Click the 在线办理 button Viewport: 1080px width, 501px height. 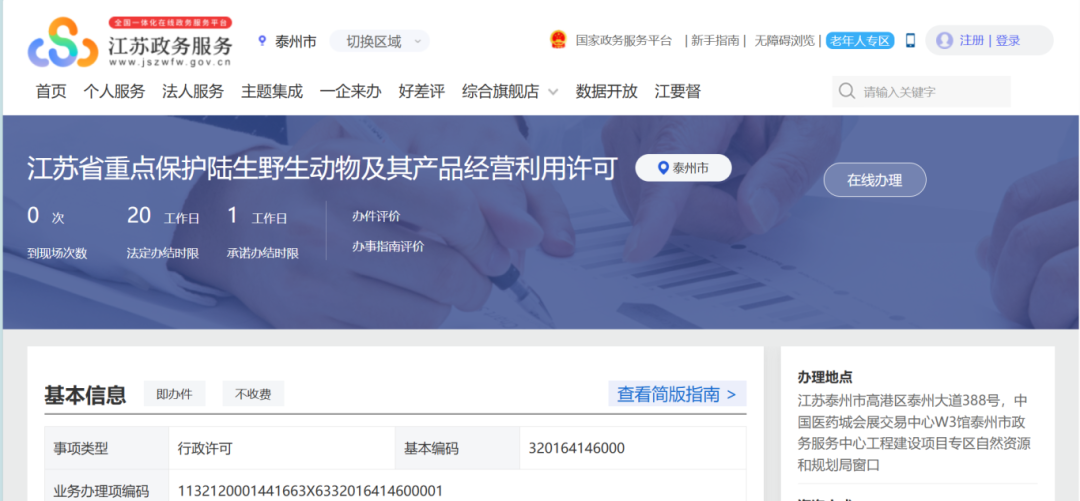875,180
